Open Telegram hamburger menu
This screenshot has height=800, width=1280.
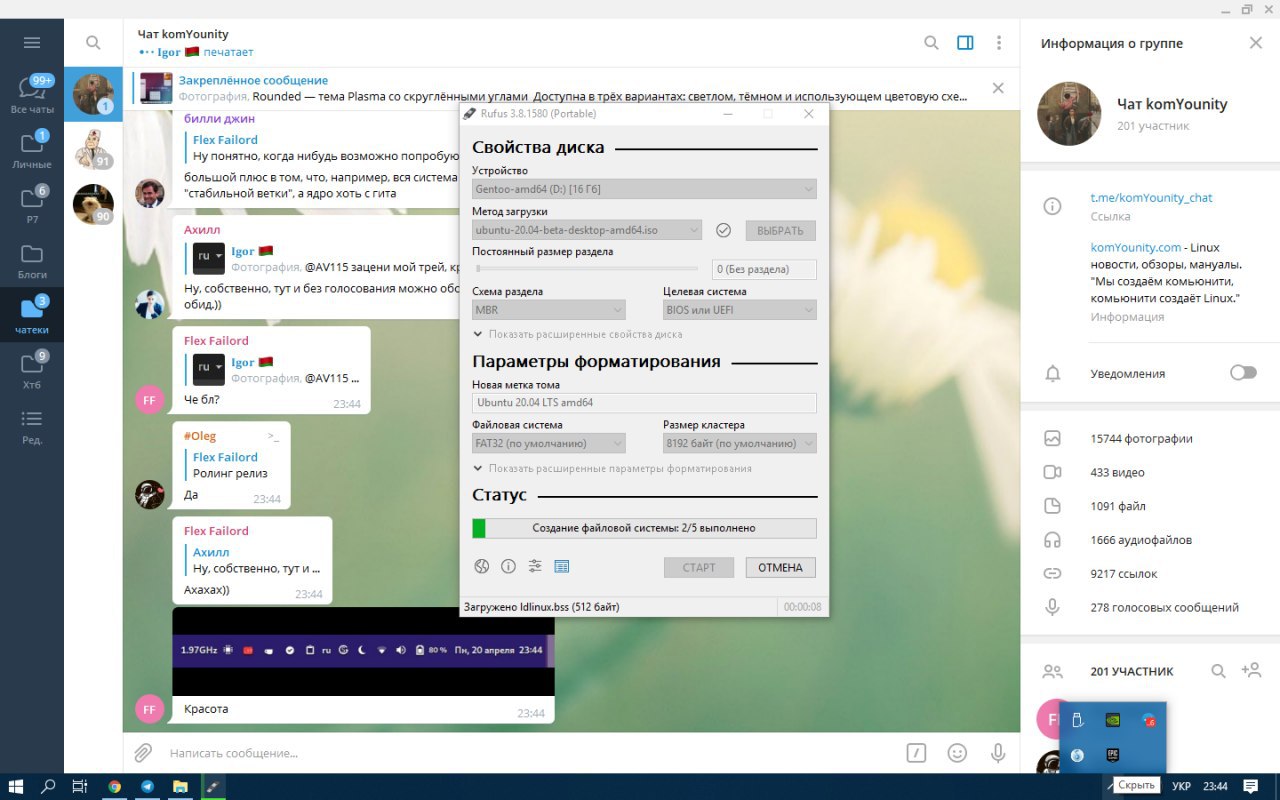pos(32,43)
